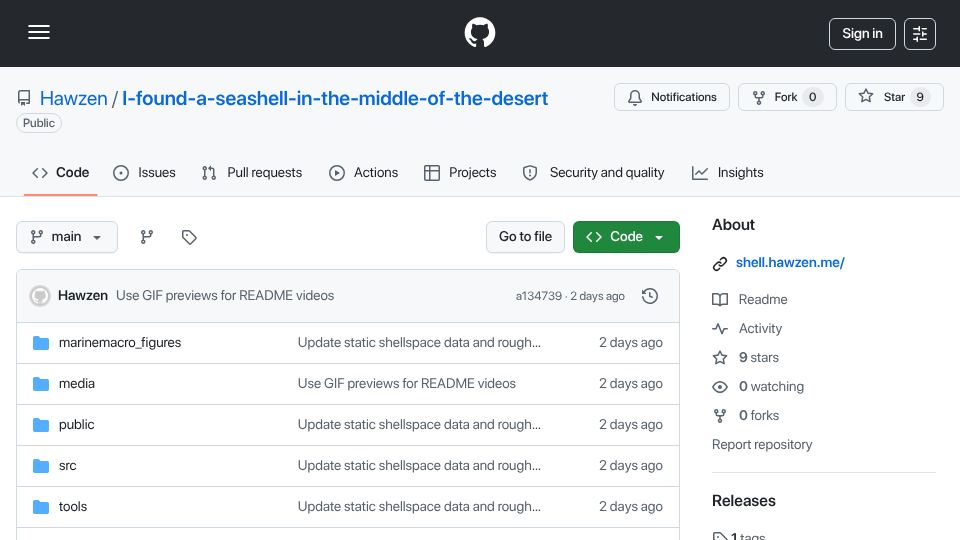
Task: Open the commit message in the public row
Action: (x=419, y=425)
